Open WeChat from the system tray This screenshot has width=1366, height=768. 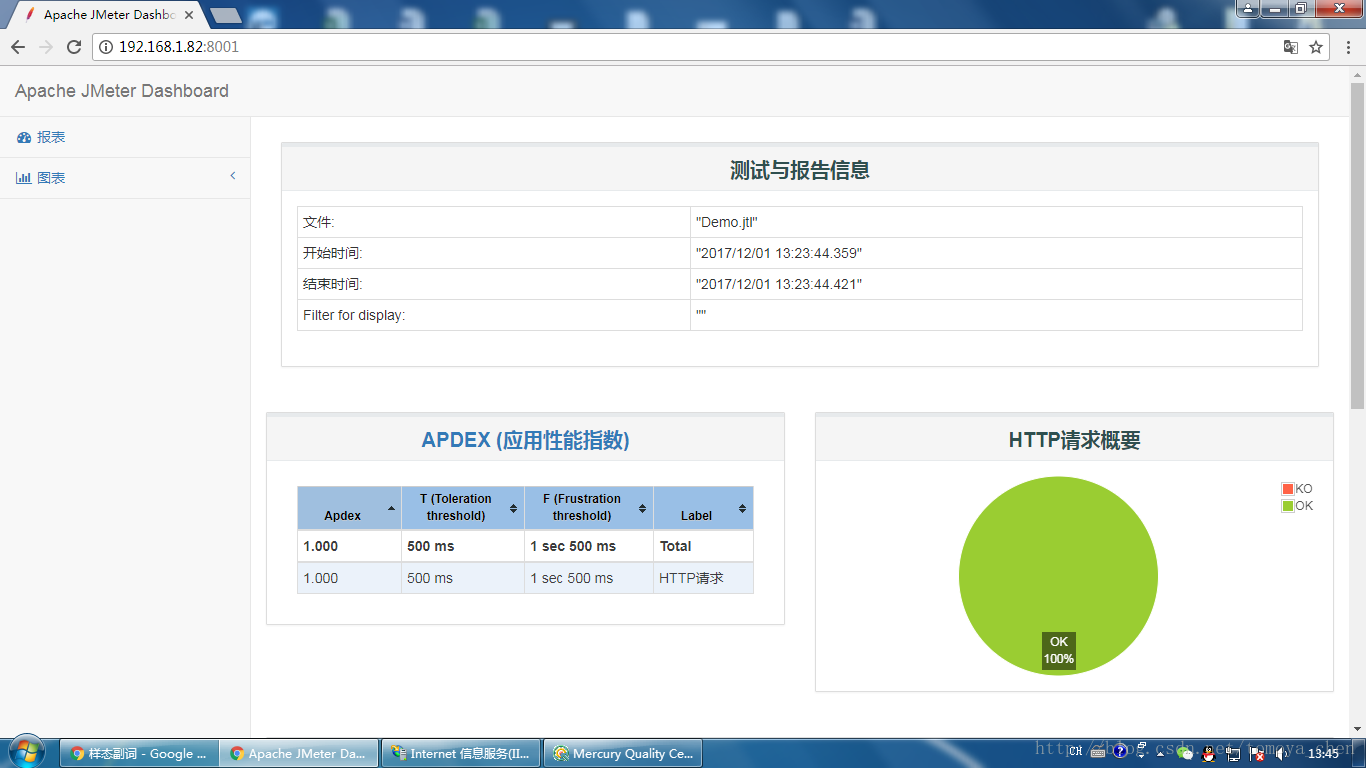point(1184,753)
